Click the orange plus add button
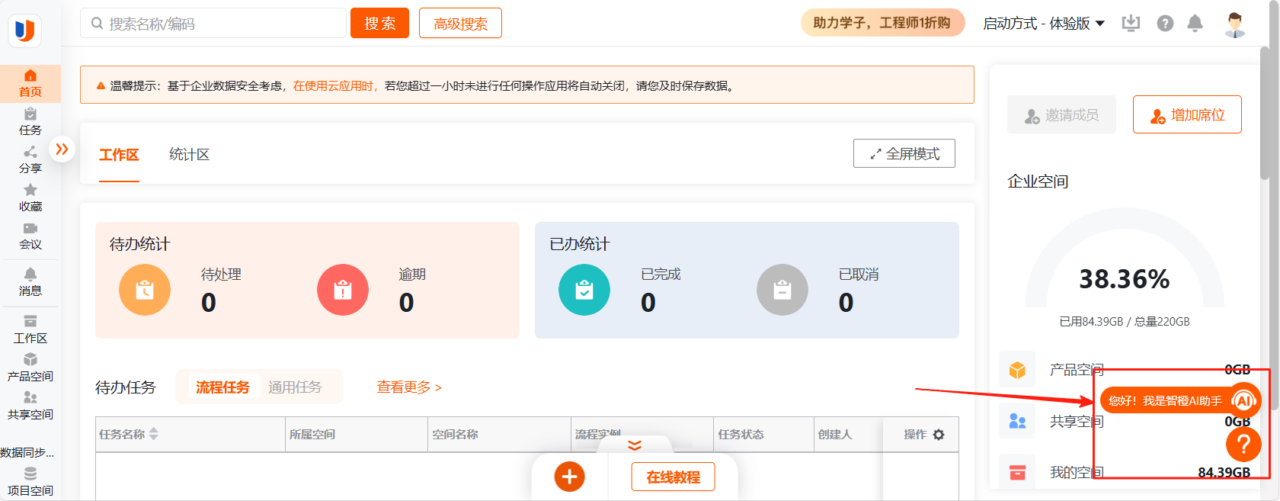The image size is (1280, 501). point(570,477)
